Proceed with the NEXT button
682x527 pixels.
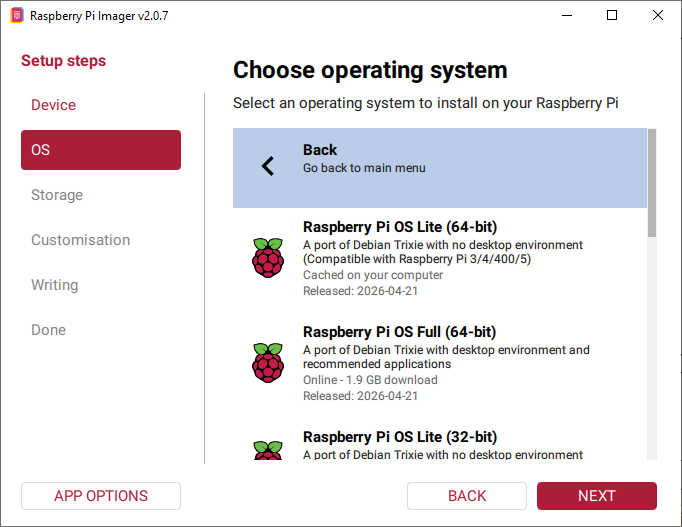click(x=597, y=496)
